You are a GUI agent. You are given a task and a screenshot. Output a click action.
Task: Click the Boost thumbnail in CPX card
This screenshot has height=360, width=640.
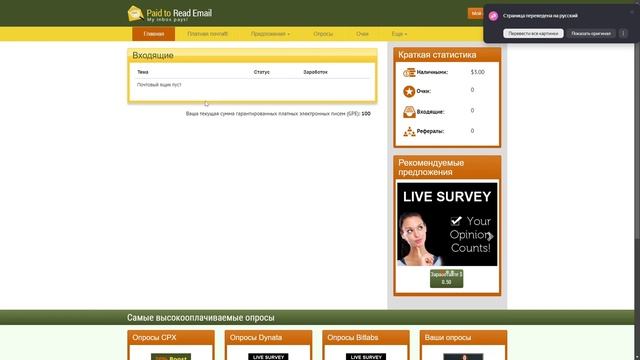click(171, 357)
